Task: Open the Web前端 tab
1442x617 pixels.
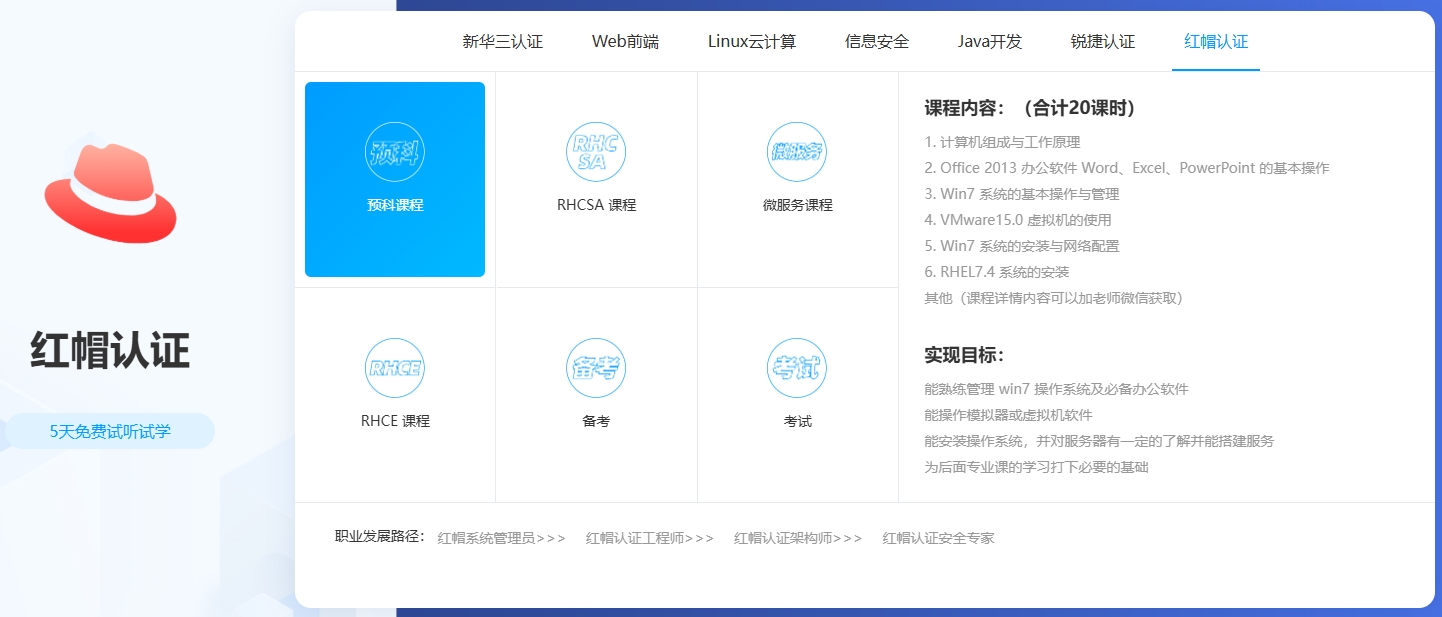Action: (625, 42)
